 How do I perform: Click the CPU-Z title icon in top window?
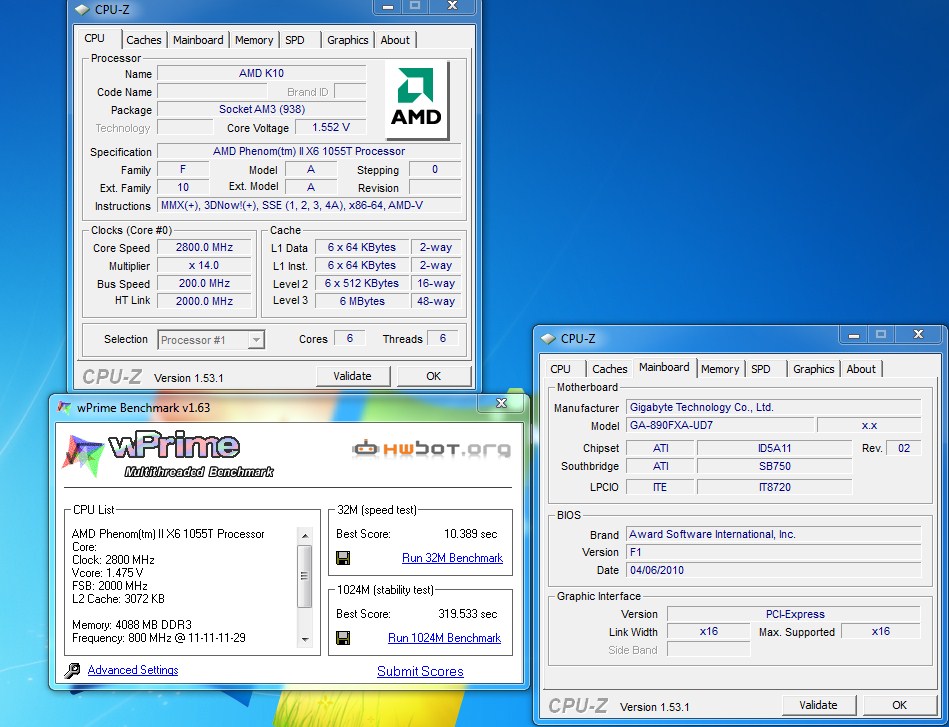point(82,10)
